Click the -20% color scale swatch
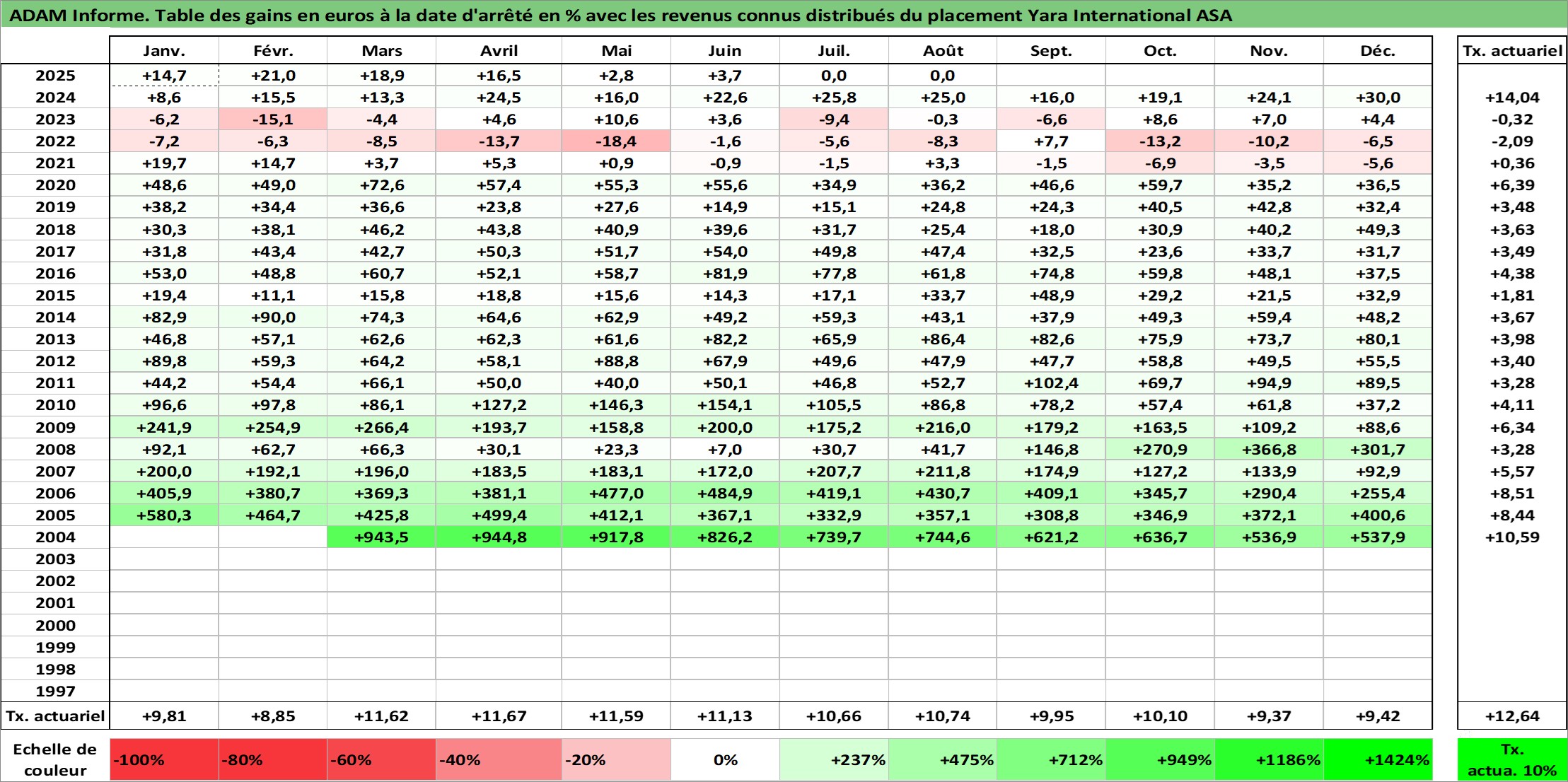This screenshot has height=782, width=1568. (616, 760)
